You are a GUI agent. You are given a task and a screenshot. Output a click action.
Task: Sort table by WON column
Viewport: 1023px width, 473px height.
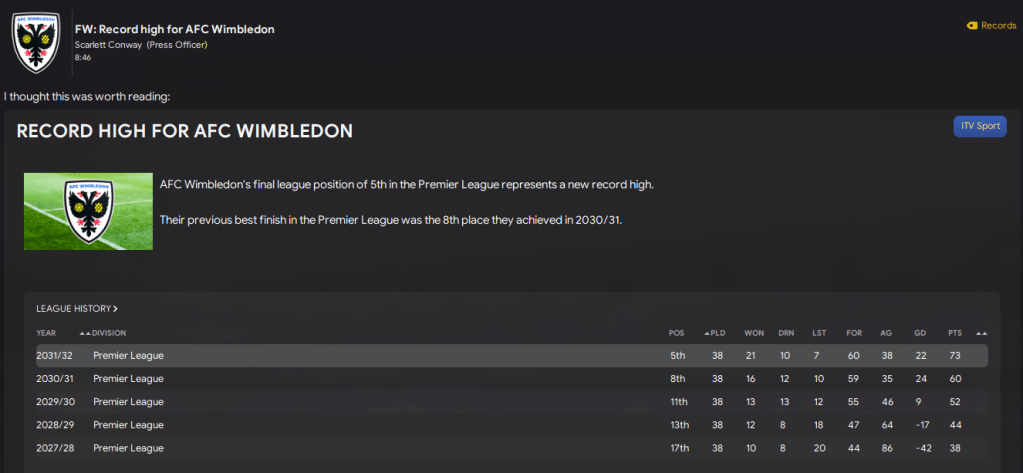754,333
